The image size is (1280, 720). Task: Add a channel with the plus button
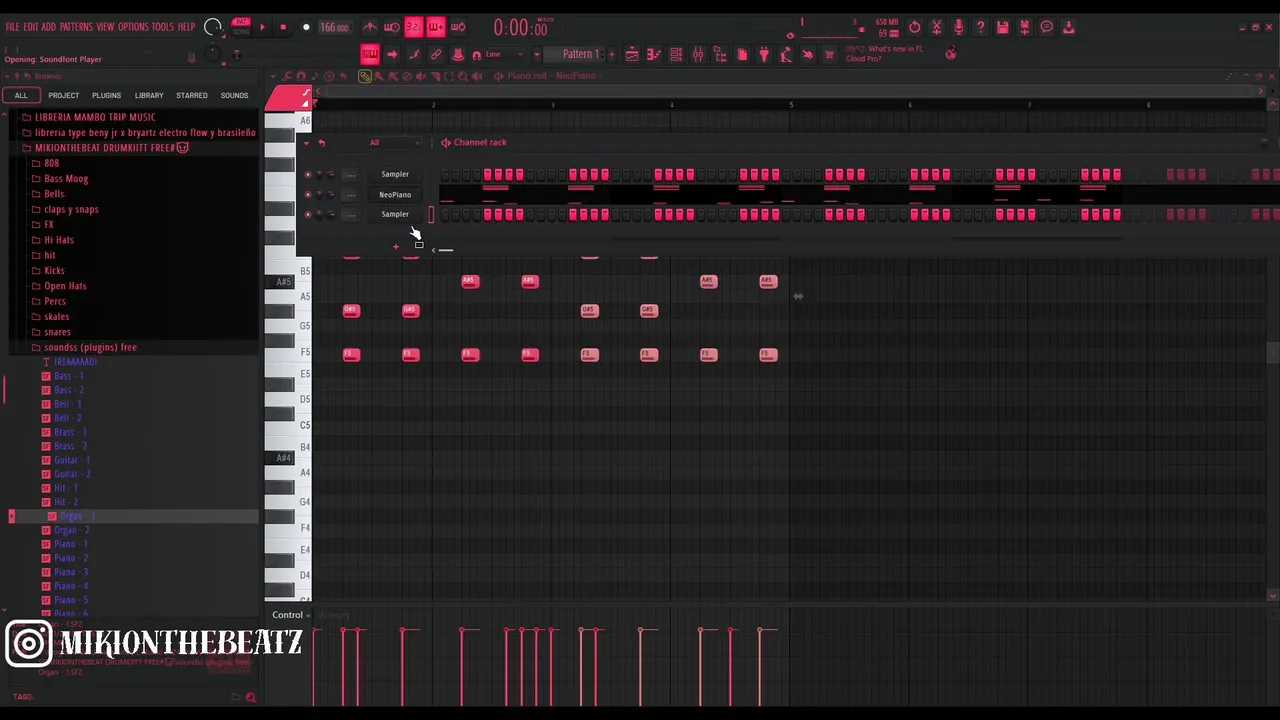point(396,246)
